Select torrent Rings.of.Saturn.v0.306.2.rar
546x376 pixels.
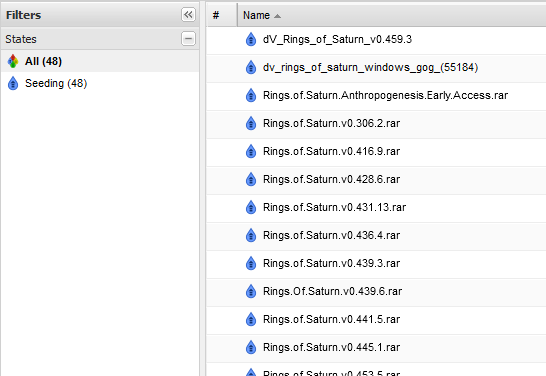(376, 124)
